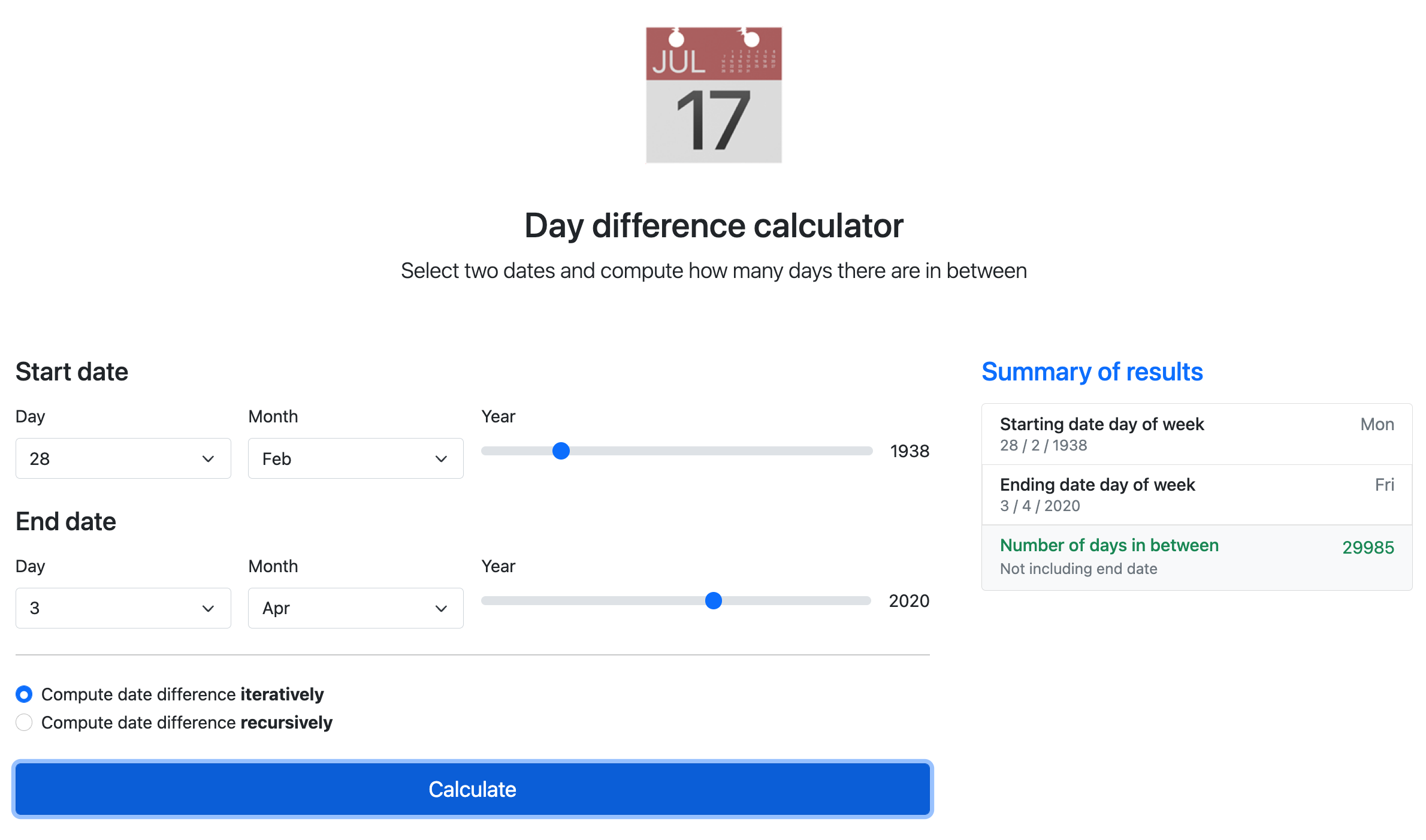Screen dimensions: 1426x840
Task: Click the end year value 2020
Action: [x=909, y=601]
